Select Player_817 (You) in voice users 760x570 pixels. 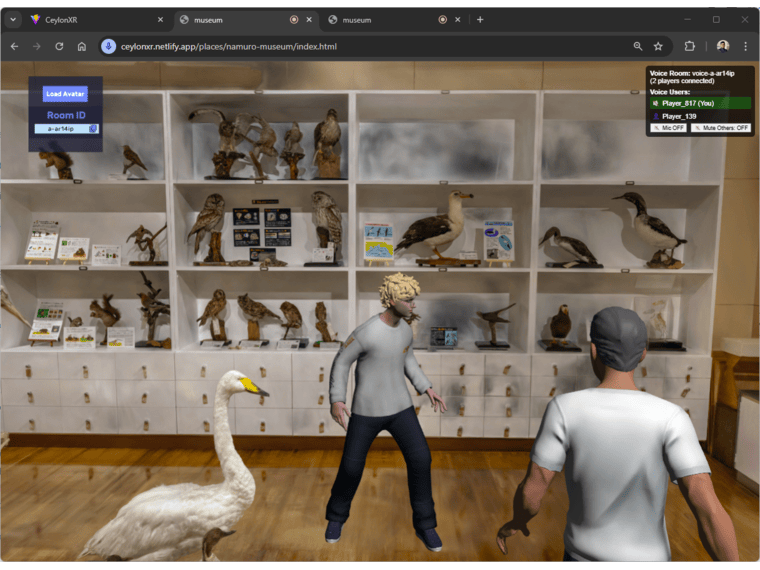pos(700,103)
